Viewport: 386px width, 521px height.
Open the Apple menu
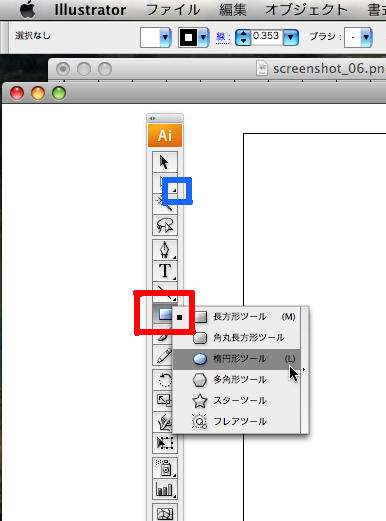[x=28, y=10]
